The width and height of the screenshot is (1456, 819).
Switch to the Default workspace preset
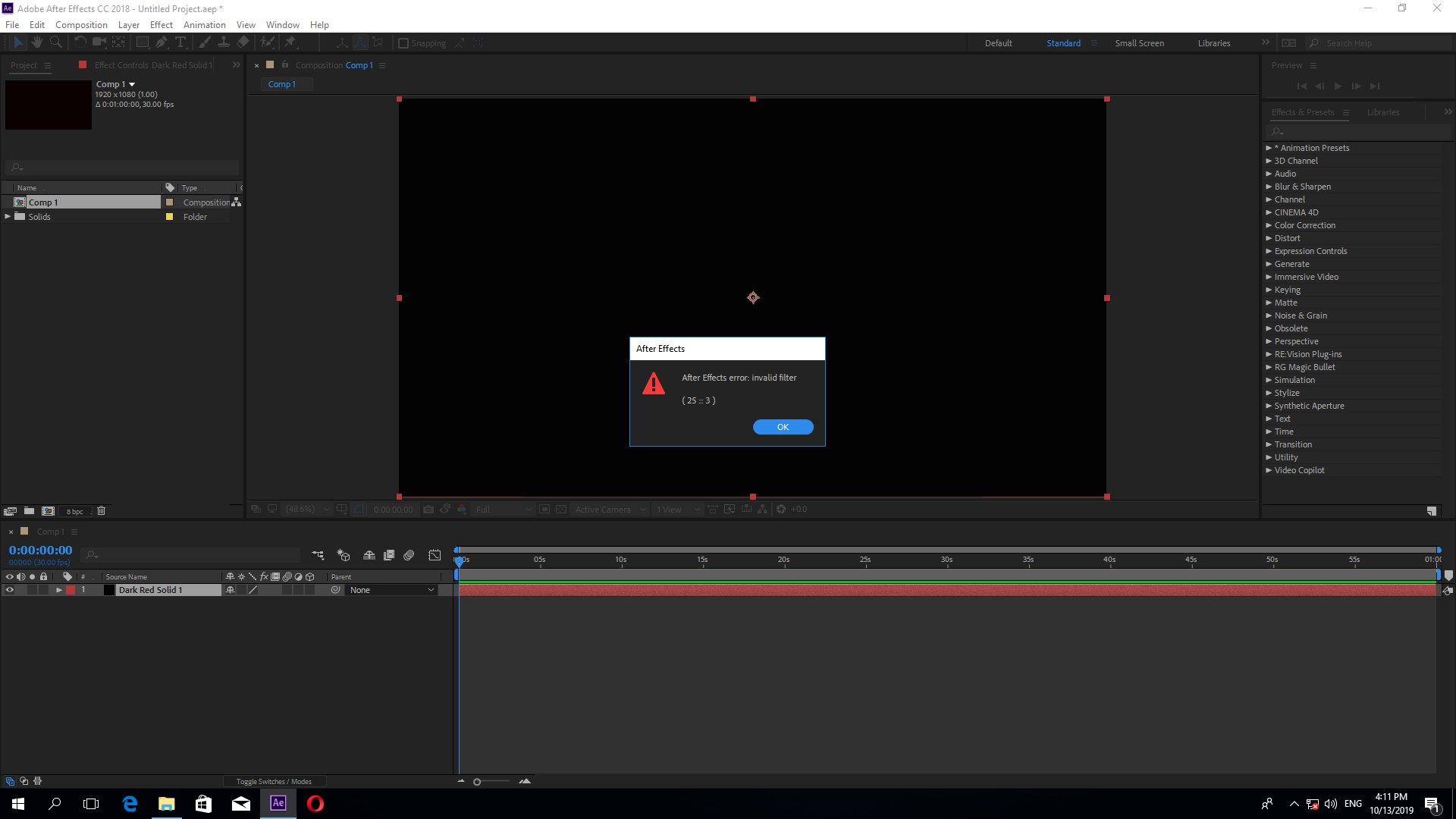997,43
